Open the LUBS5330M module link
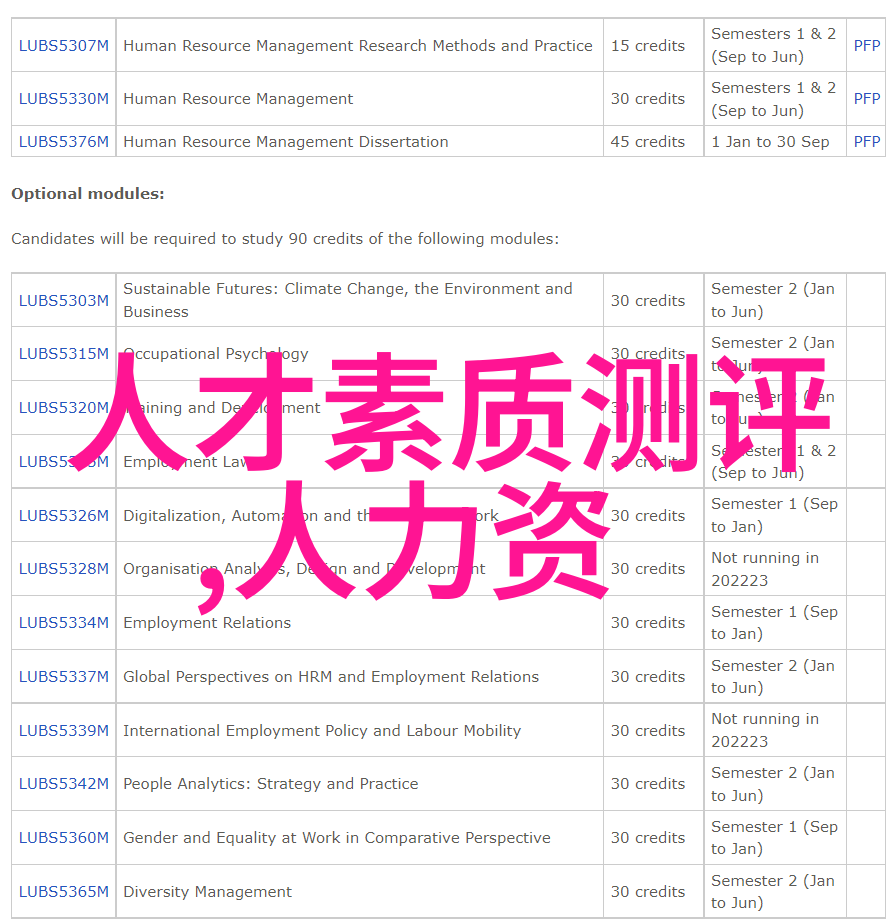 pos(64,99)
